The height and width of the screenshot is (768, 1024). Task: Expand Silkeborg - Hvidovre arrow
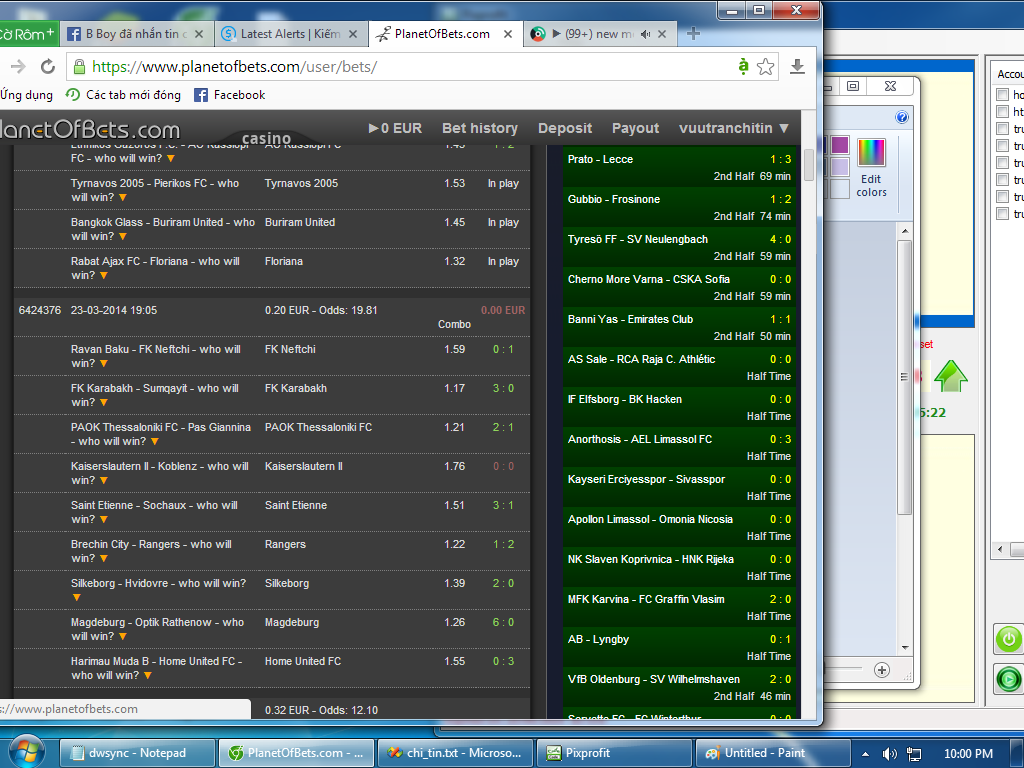click(76, 598)
